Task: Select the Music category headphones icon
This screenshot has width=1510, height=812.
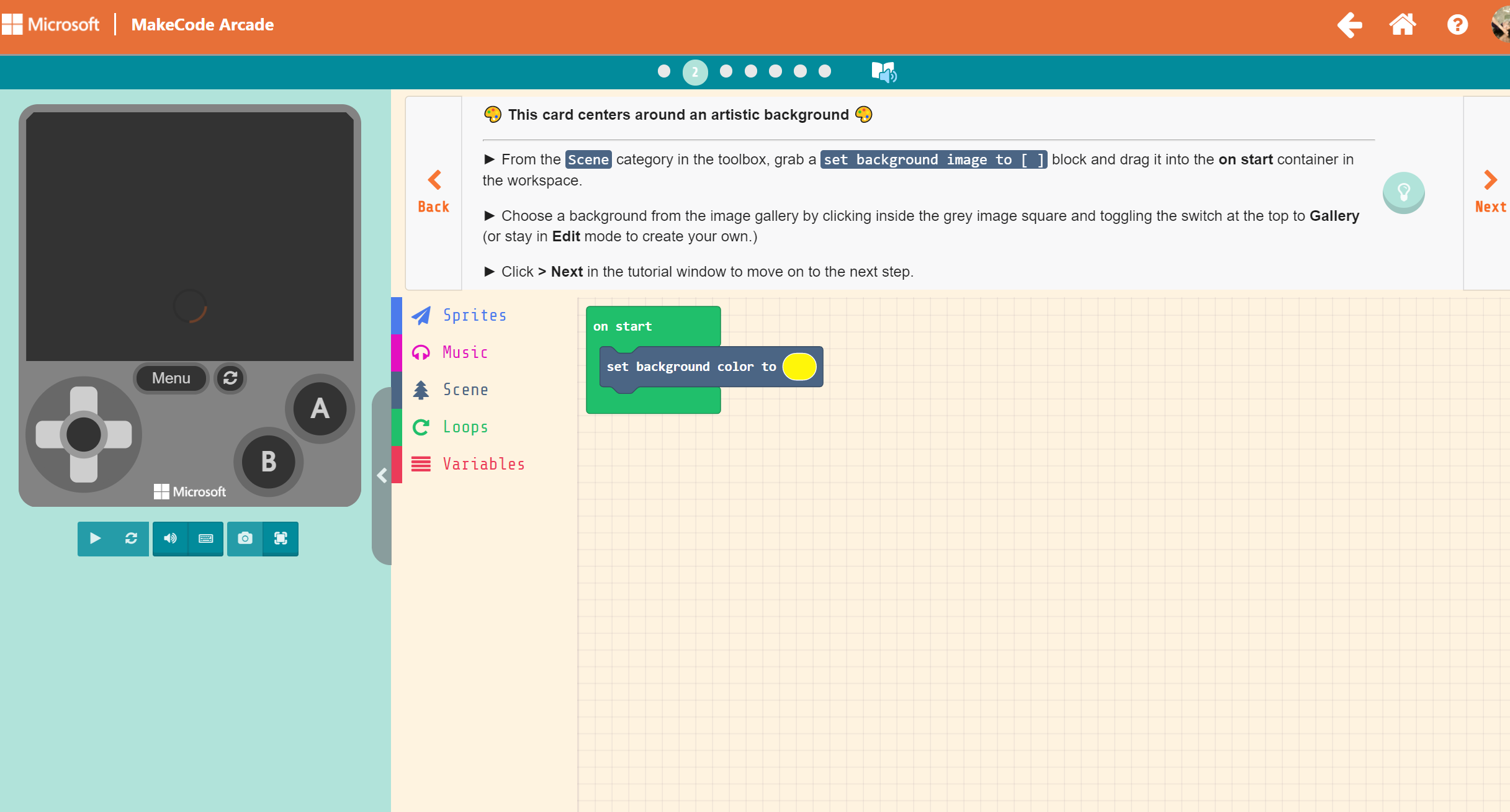Action: 421,352
